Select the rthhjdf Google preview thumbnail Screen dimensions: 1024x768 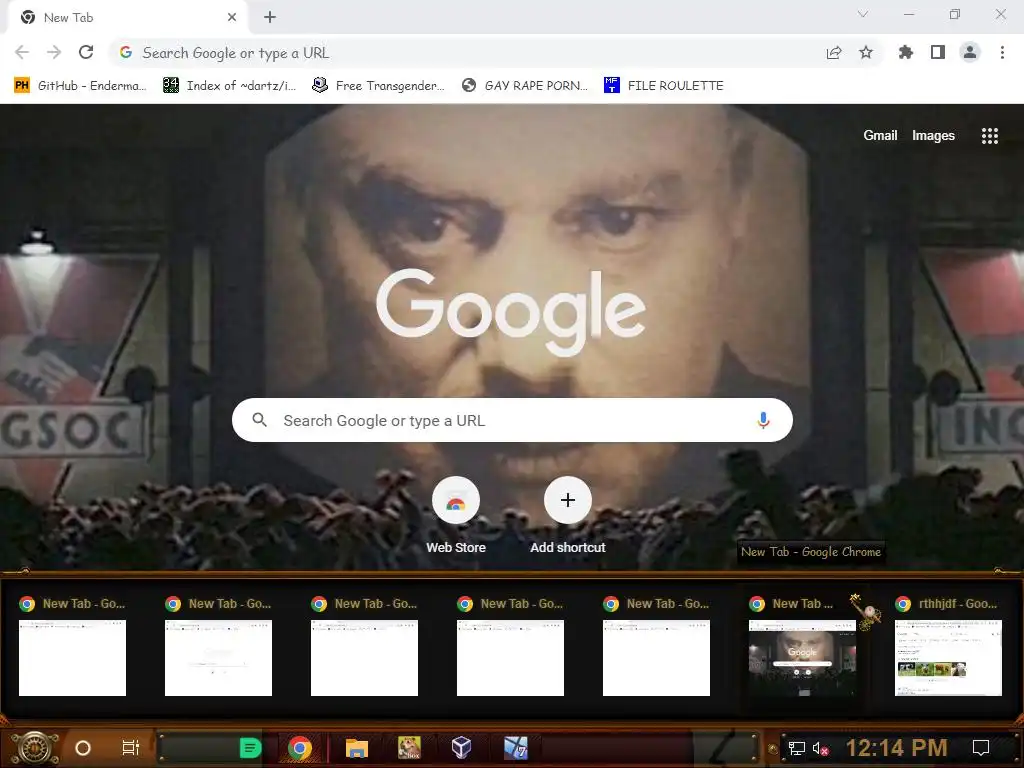[948, 658]
